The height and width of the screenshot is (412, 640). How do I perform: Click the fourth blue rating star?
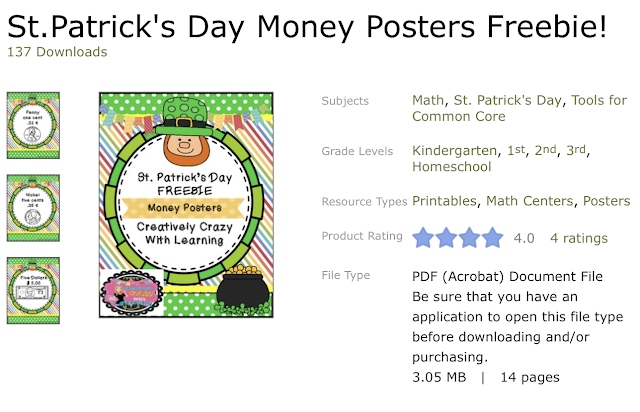click(493, 238)
